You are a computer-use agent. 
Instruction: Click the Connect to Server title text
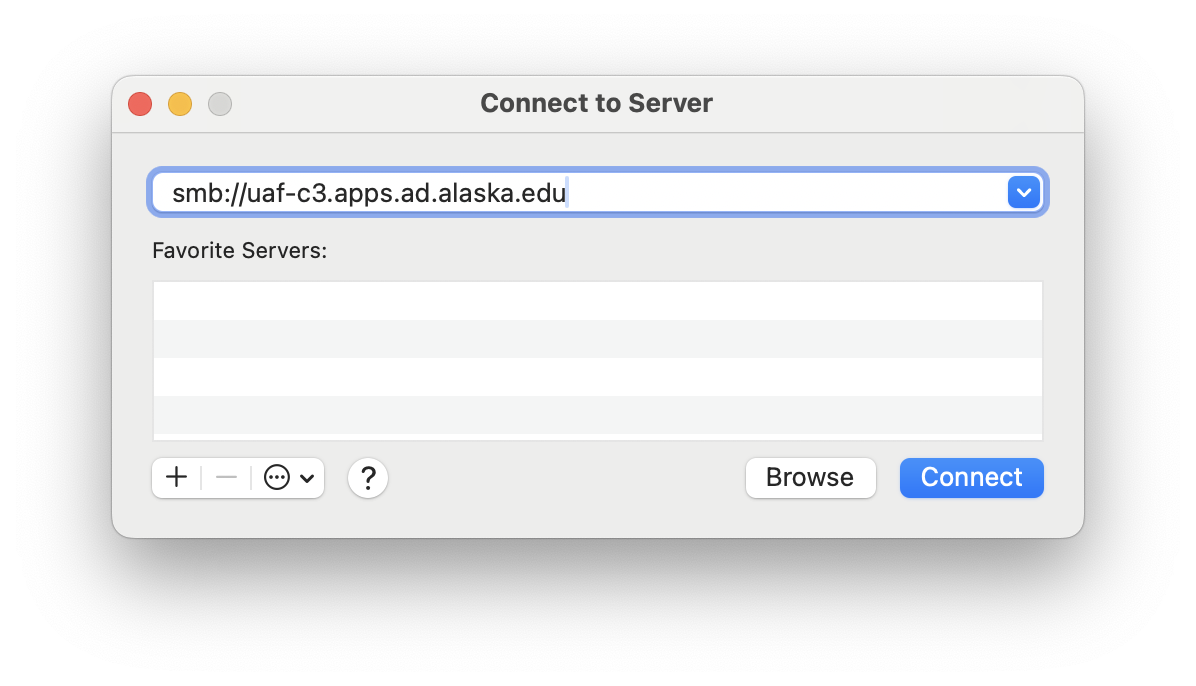[596, 103]
